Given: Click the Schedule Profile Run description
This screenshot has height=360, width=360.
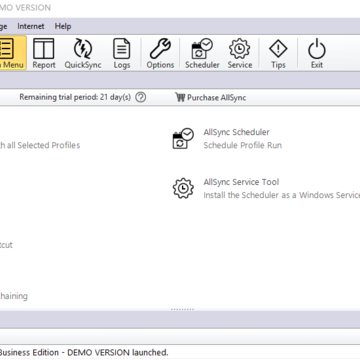Looking at the screenshot, I should [242, 145].
